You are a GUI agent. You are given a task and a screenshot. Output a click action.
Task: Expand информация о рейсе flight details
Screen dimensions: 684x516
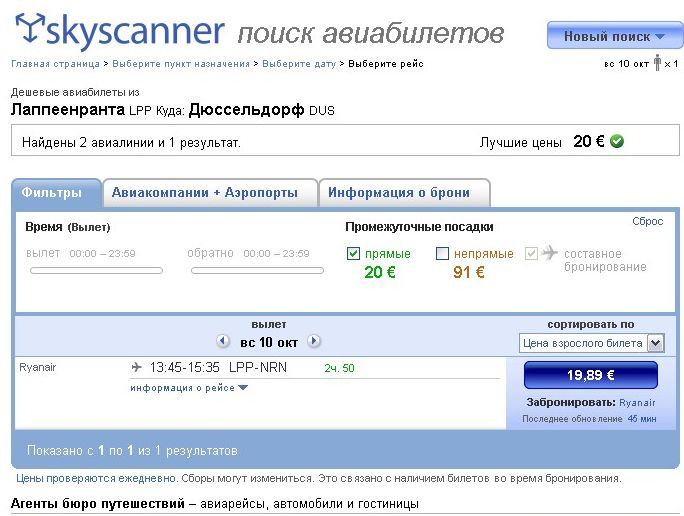[189, 388]
